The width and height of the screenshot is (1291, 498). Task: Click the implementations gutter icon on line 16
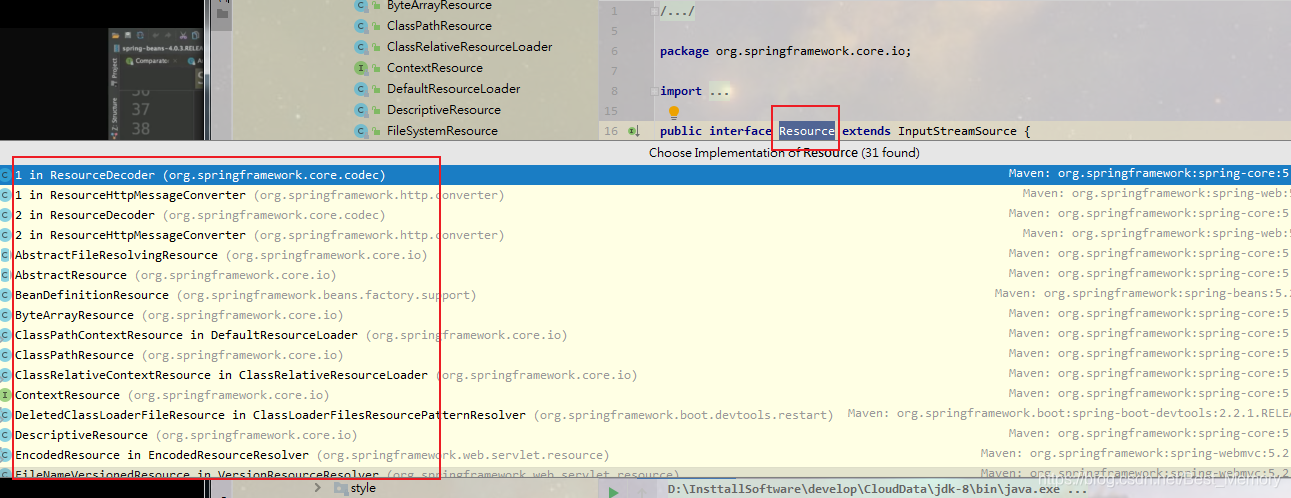pyautogui.click(x=633, y=131)
